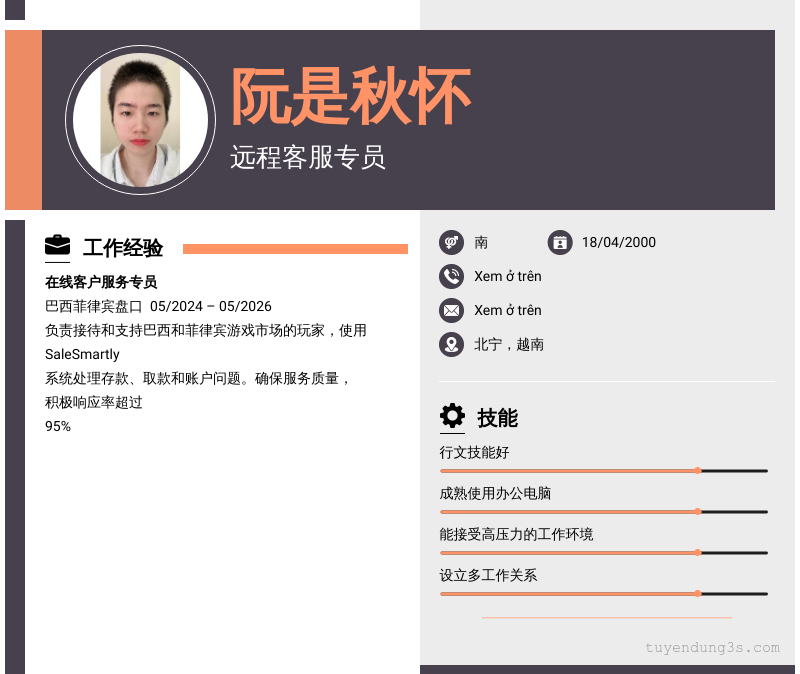Click the gender icon next to 南

(452, 242)
